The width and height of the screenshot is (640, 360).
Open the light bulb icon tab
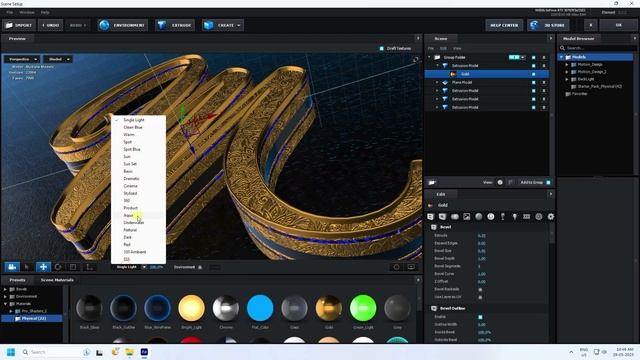click(515, 217)
